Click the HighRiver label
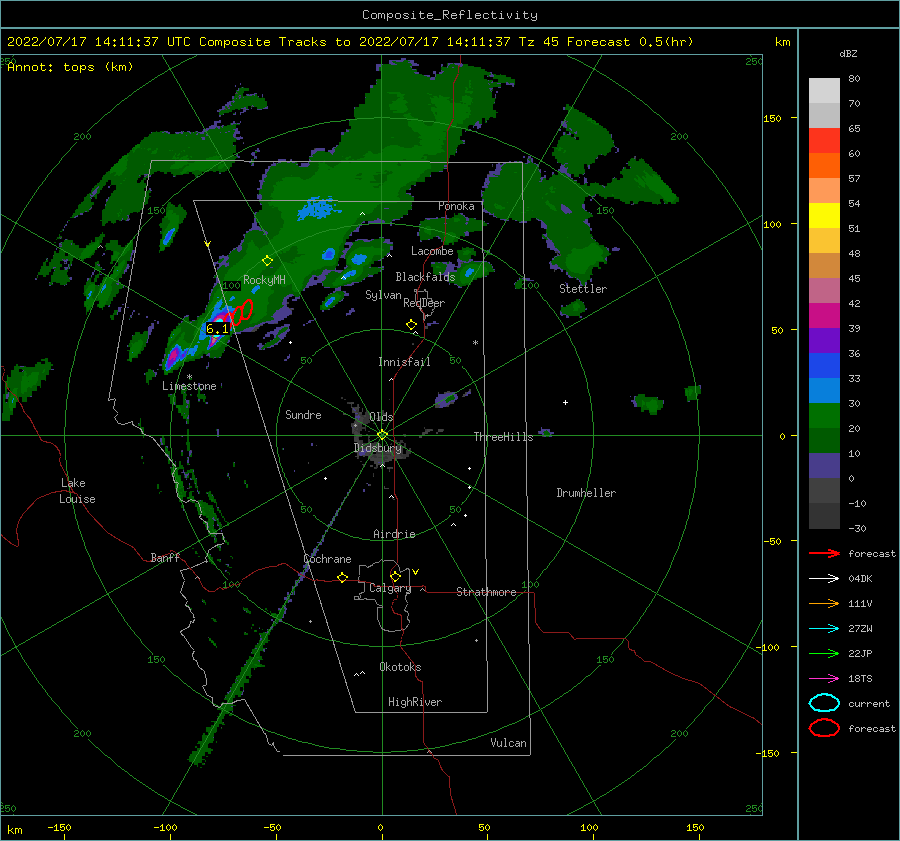Image resolution: width=900 pixels, height=841 pixels. pyautogui.click(x=415, y=702)
